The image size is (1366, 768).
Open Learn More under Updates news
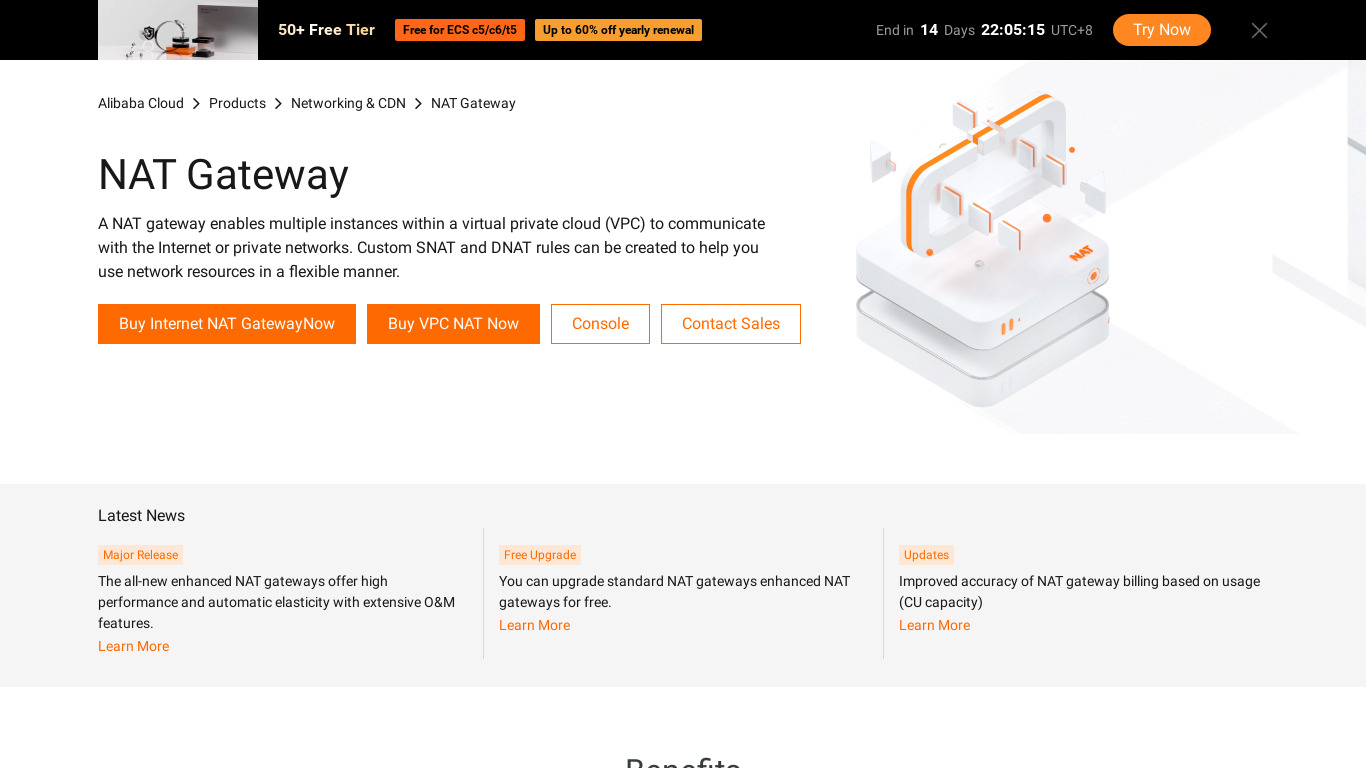pos(934,625)
